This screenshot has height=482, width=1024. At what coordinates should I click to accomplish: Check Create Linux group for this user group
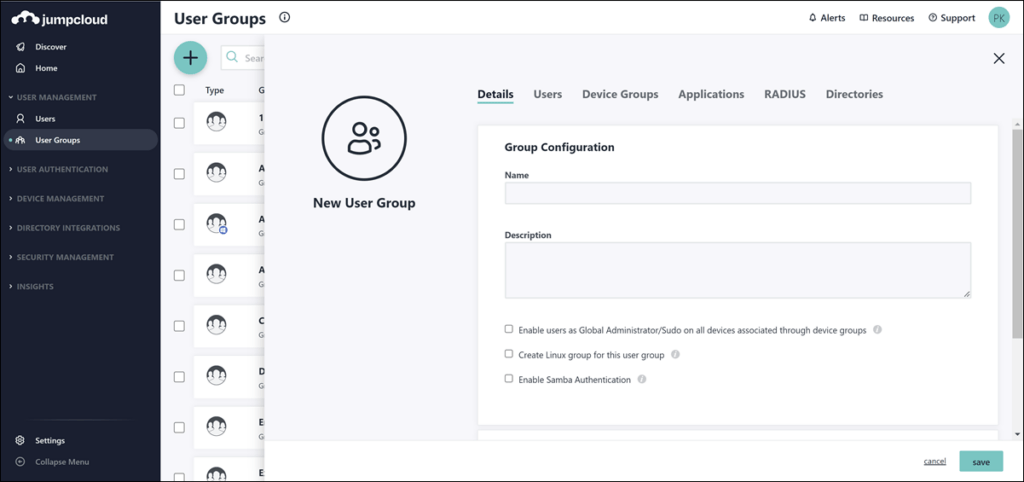pyautogui.click(x=509, y=354)
